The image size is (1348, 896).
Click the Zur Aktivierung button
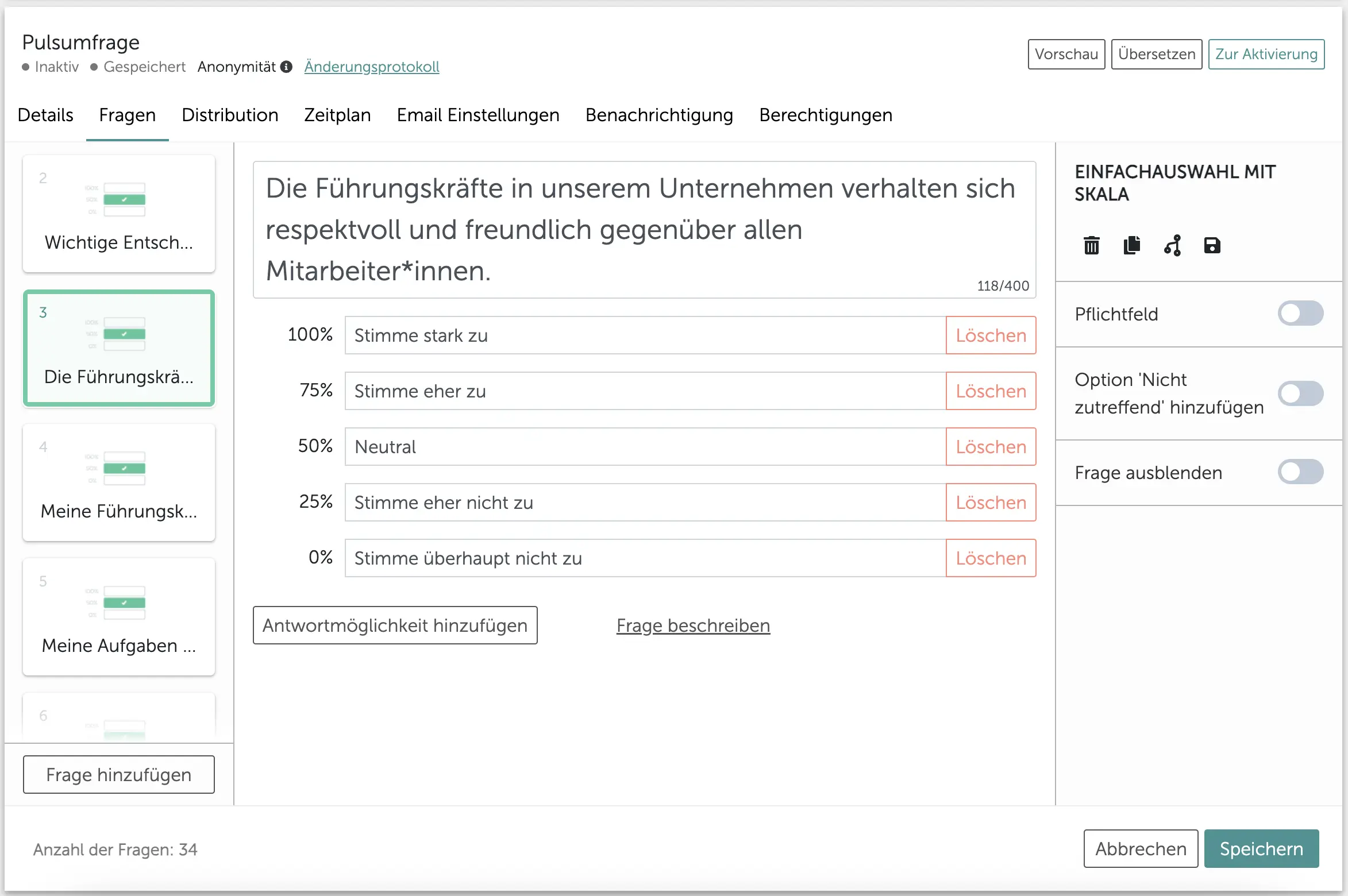click(1266, 54)
